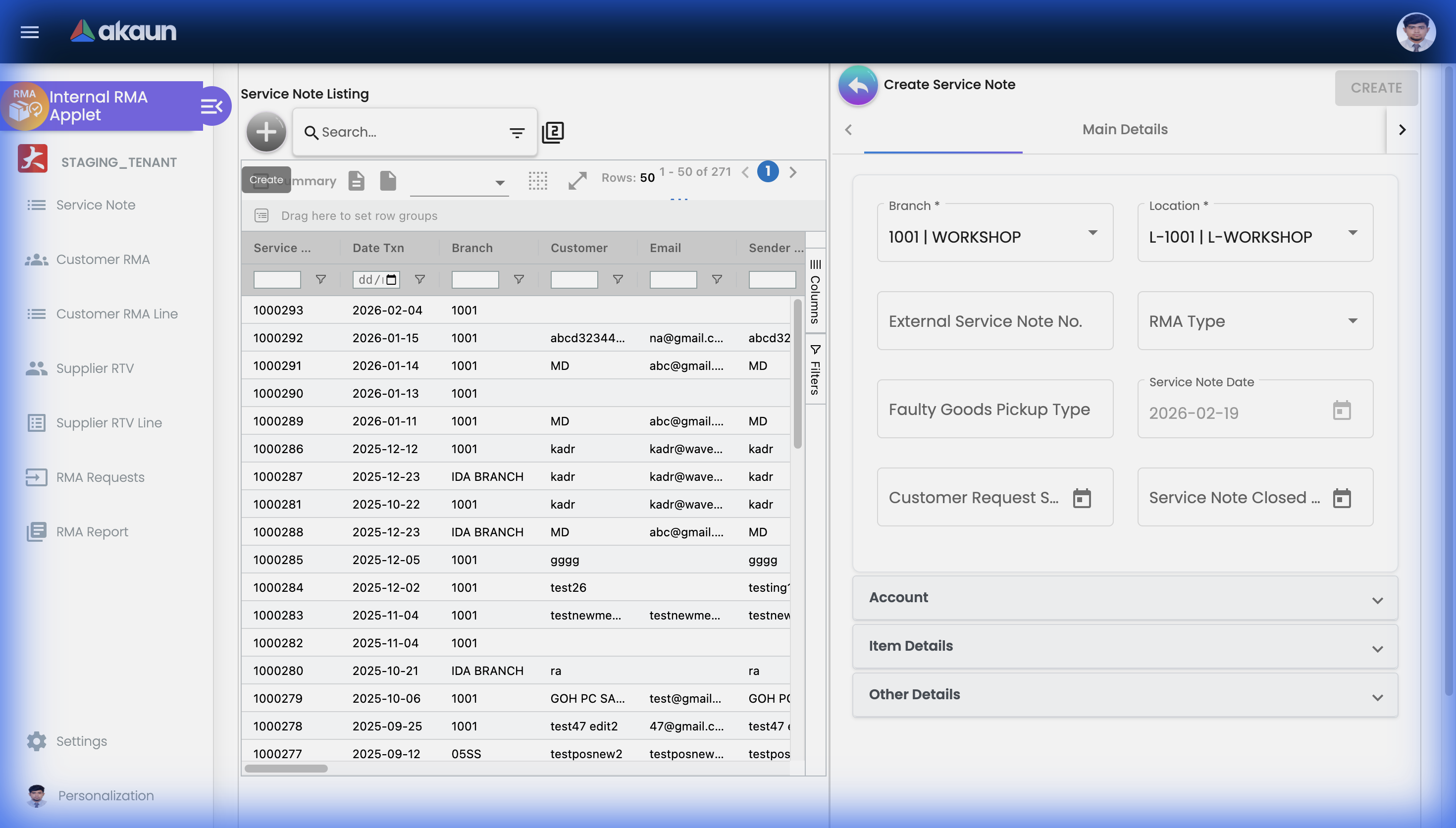Open the Internal RMA Applet menu collapse icon
Screen dimensions: 1456x828
(x=211, y=106)
